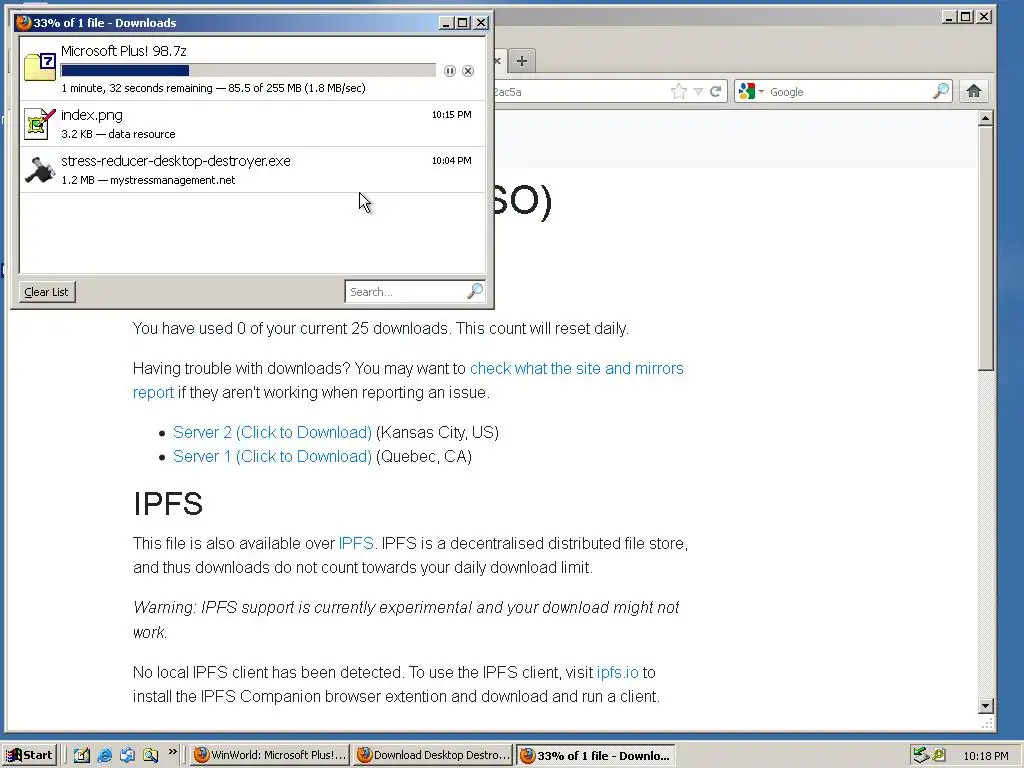Click the fourth quick launch search icon
1024x768 pixels.
(x=150, y=755)
